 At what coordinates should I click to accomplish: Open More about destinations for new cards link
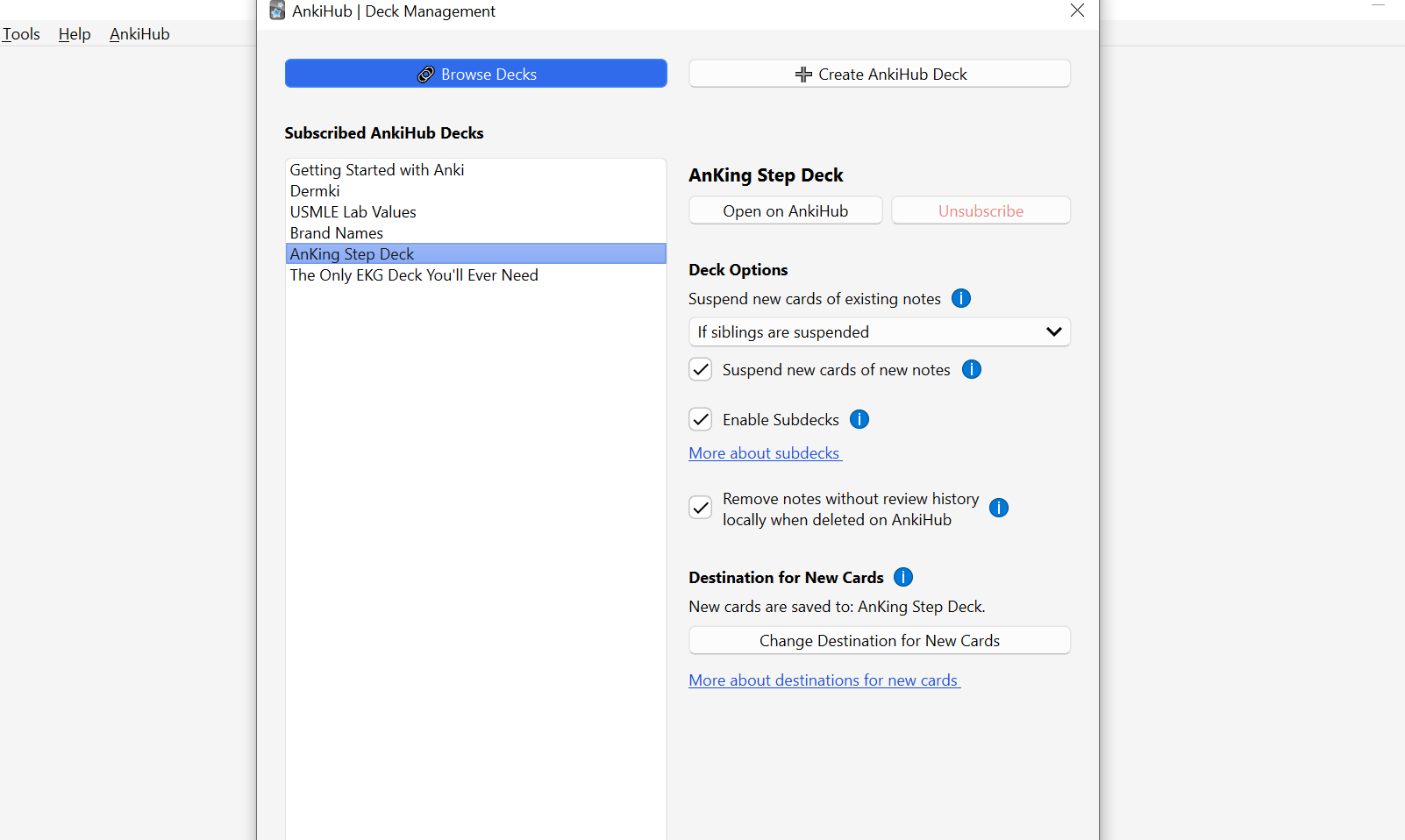(x=824, y=680)
